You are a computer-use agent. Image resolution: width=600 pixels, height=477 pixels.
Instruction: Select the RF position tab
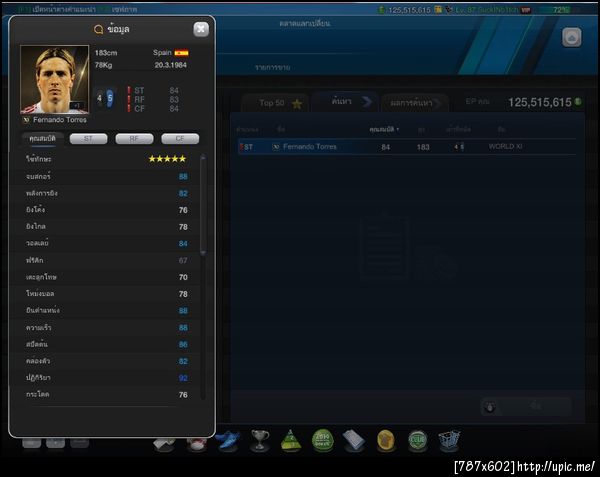(134, 138)
